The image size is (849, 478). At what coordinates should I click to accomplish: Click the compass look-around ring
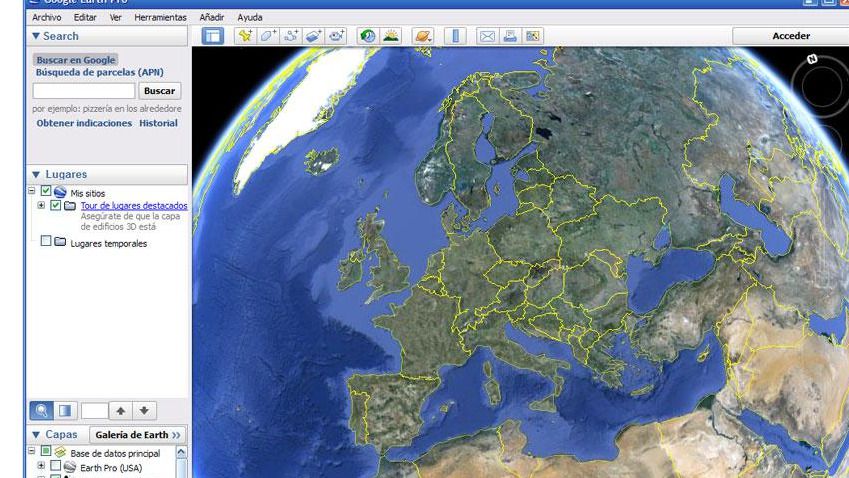[x=821, y=86]
